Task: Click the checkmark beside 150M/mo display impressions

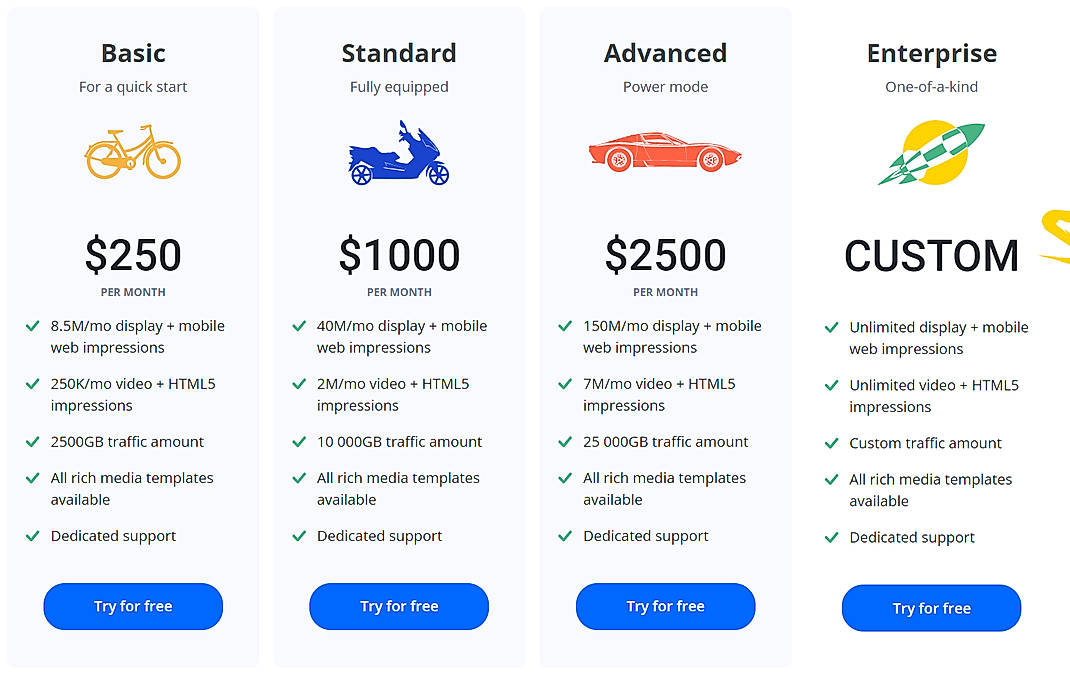Action: pos(564,326)
